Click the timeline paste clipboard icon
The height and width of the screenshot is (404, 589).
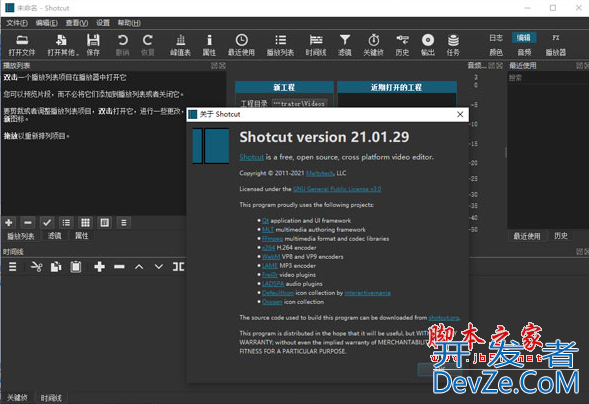[76, 267]
